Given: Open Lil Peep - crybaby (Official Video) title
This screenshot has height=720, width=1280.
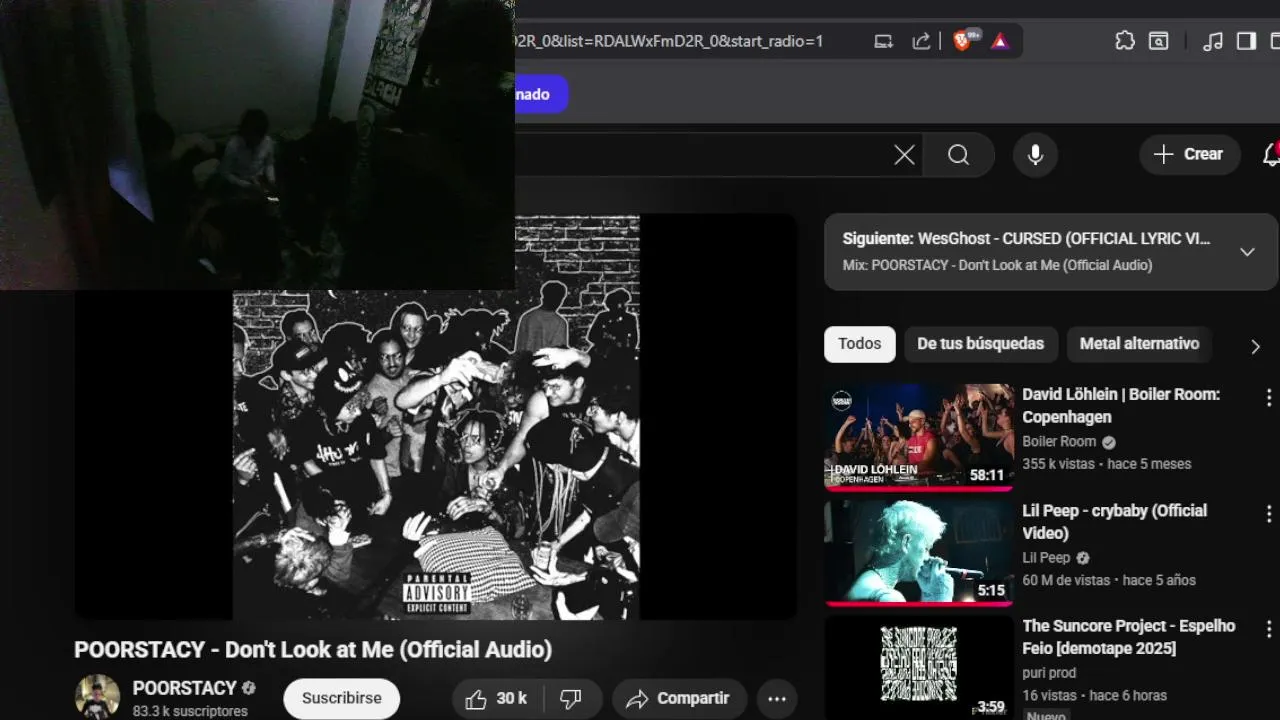Looking at the screenshot, I should click(x=1114, y=521).
